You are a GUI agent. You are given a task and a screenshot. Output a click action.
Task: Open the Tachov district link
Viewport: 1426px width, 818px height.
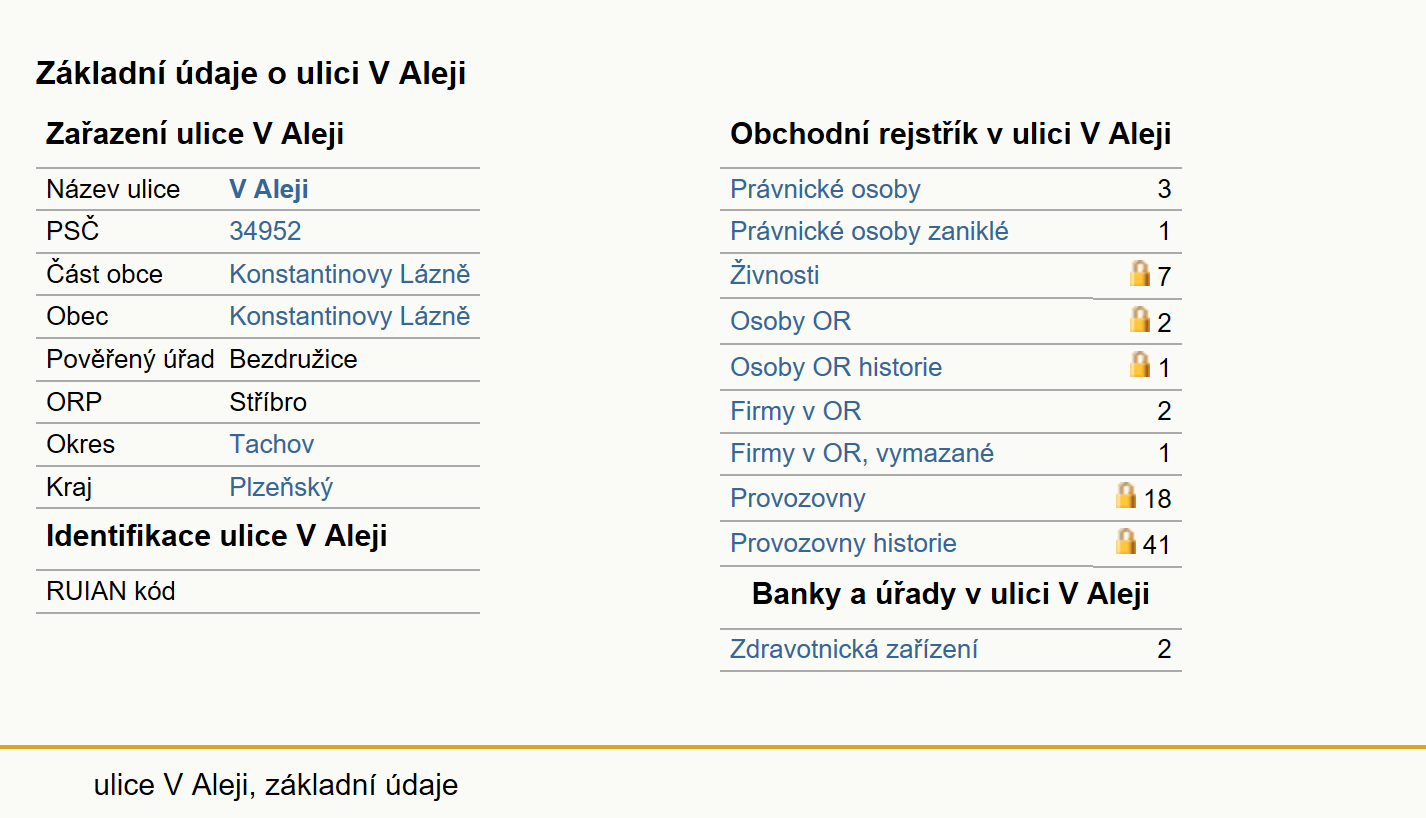point(272,444)
